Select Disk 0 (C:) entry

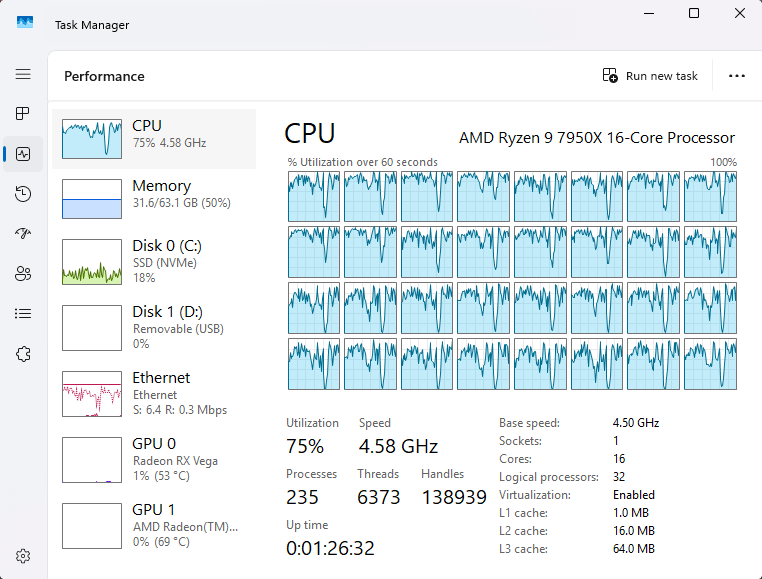click(x=154, y=262)
